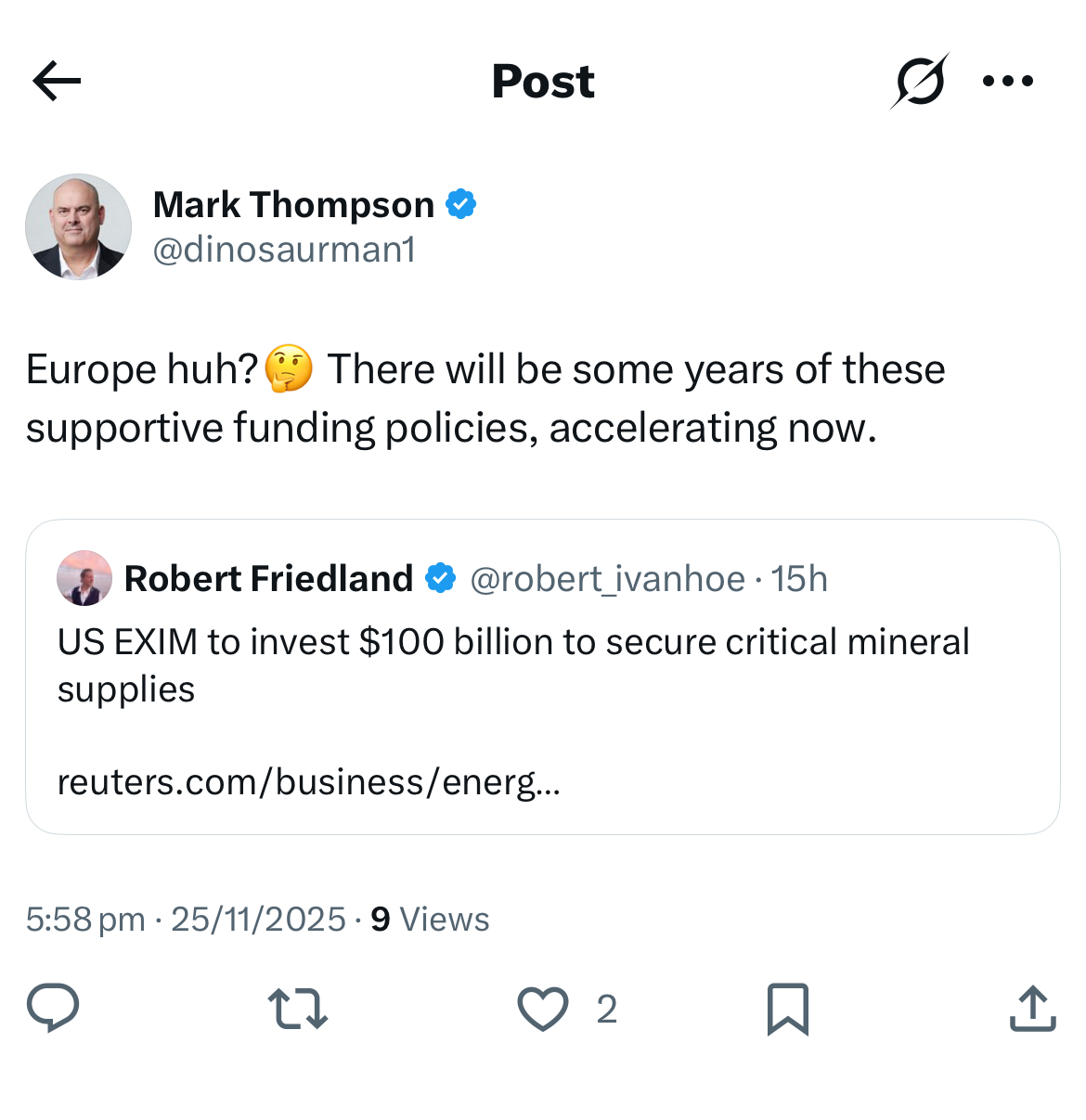Open Robert Friedland's name in quoted post

tap(268, 579)
